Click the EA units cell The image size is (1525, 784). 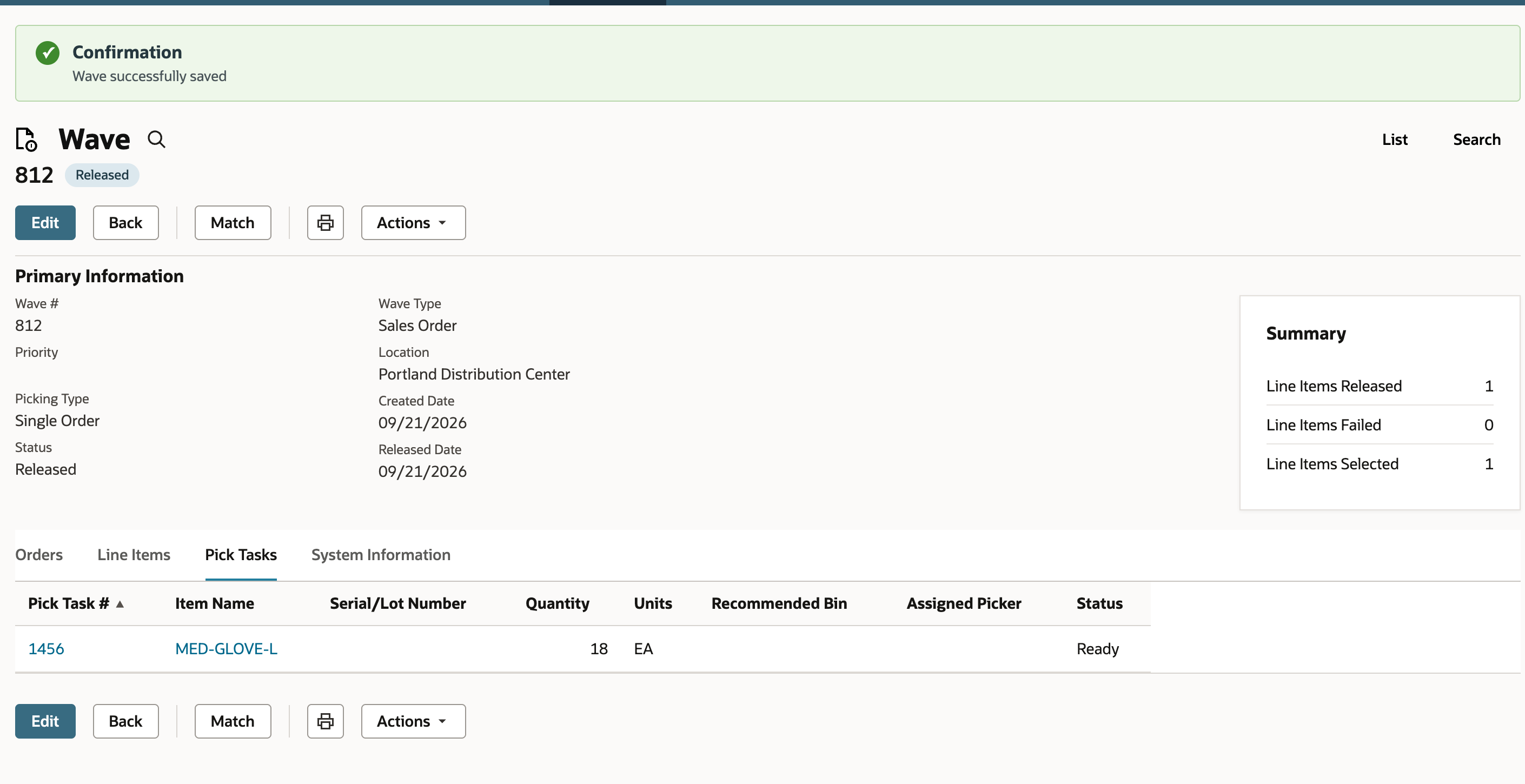(643, 648)
